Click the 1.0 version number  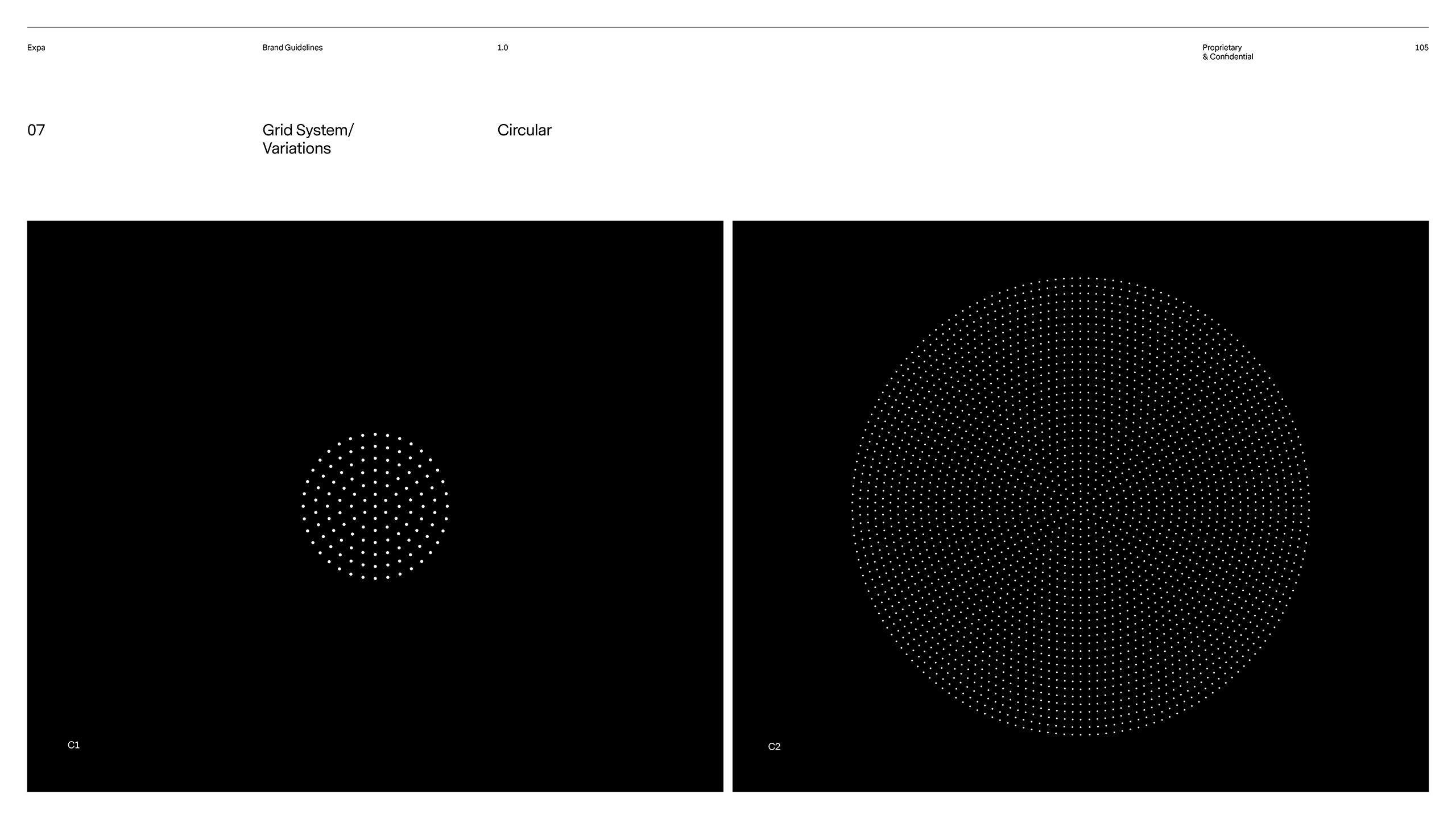[x=502, y=48]
